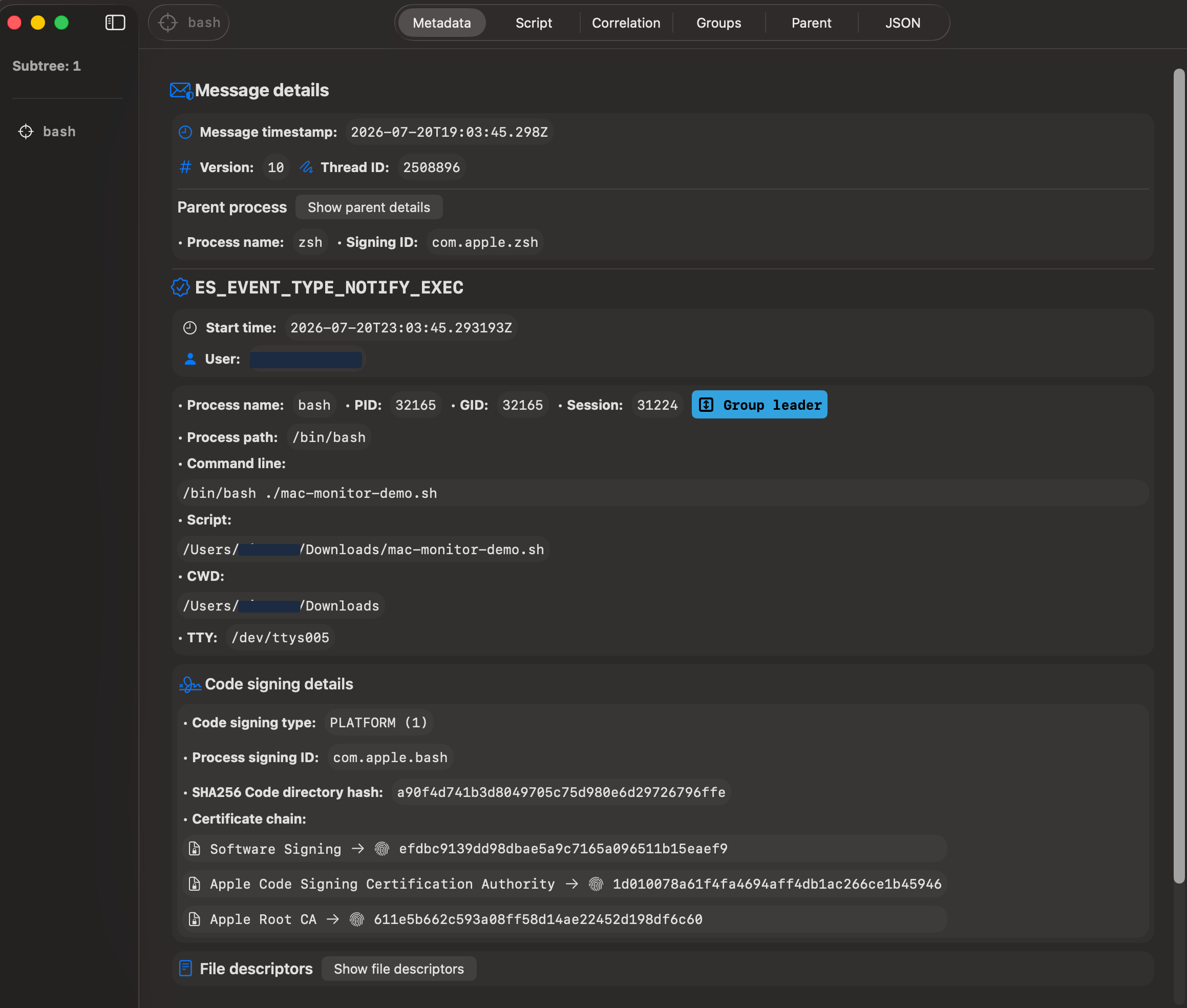Viewport: 1187px width, 1008px height.
Task: Click SHA256 hash a90f4d741b3d8049705c75d980e6d29726796ffe
Action: coord(562,792)
